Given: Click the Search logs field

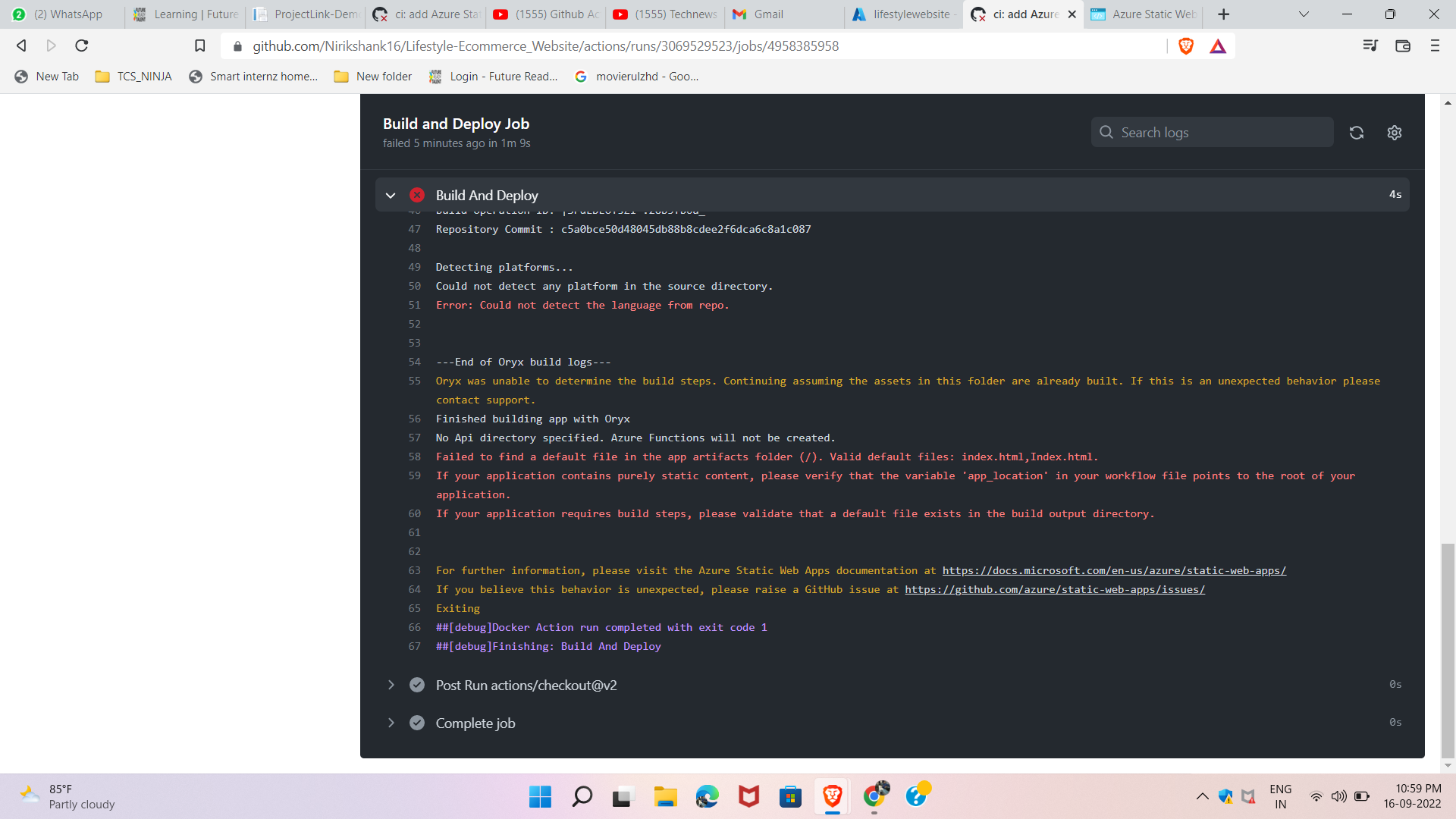Looking at the screenshot, I should tap(1211, 132).
